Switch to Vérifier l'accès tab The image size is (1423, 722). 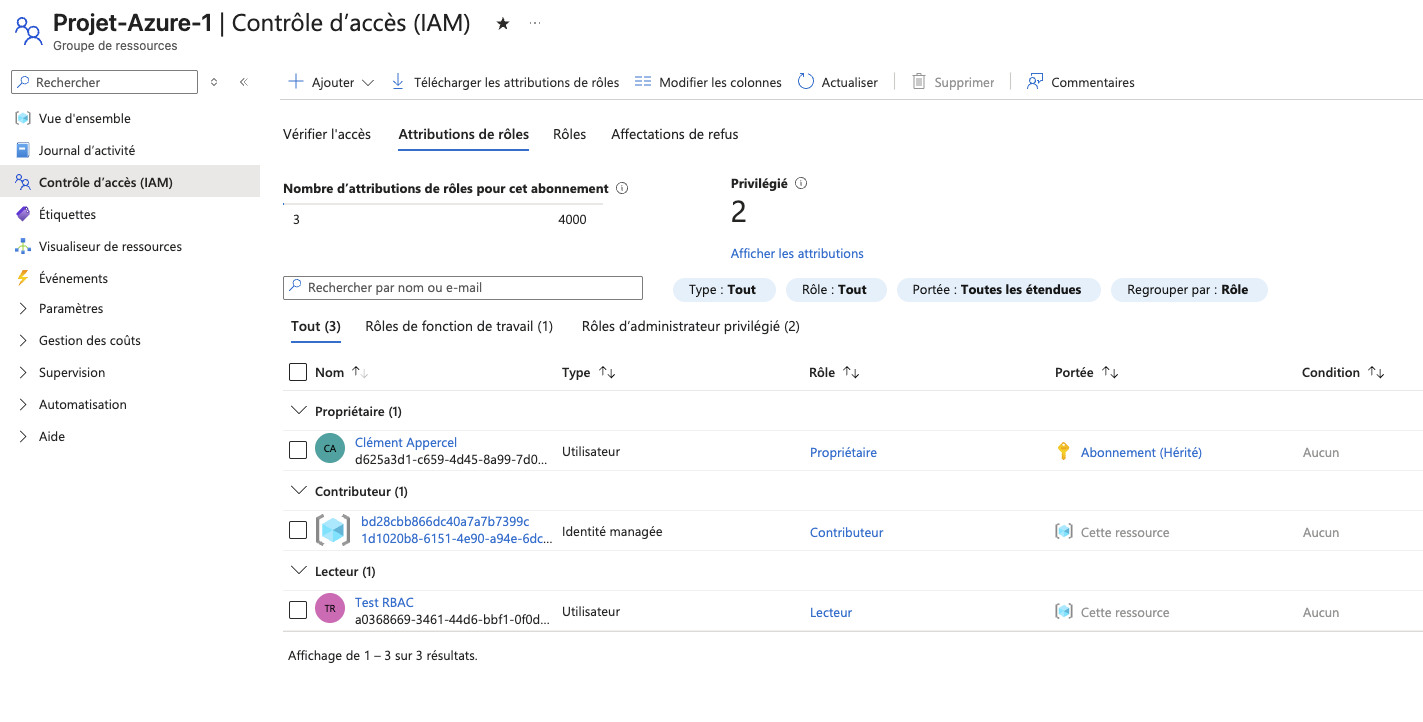[x=327, y=134]
